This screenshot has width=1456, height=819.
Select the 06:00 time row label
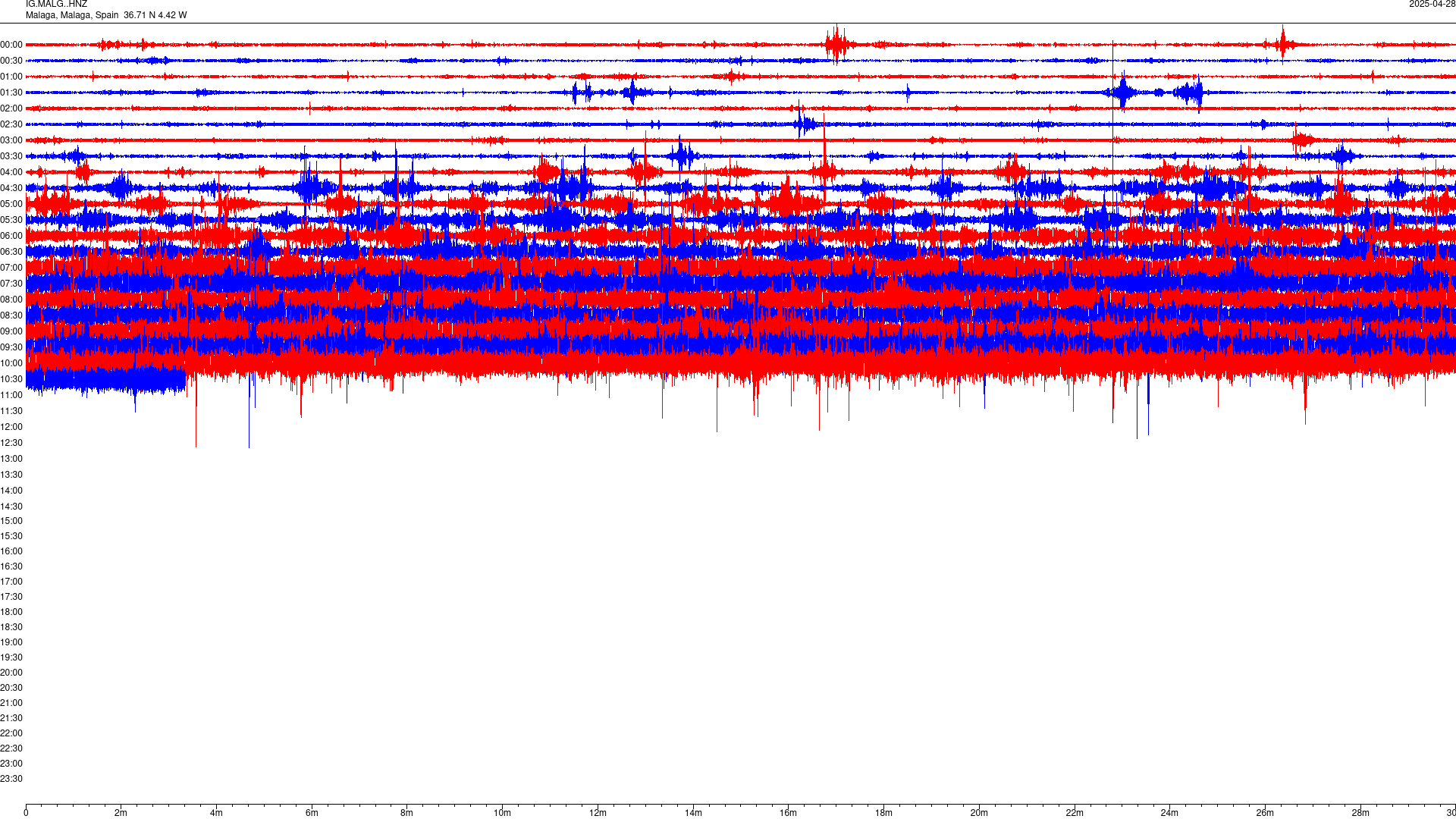click(11, 236)
